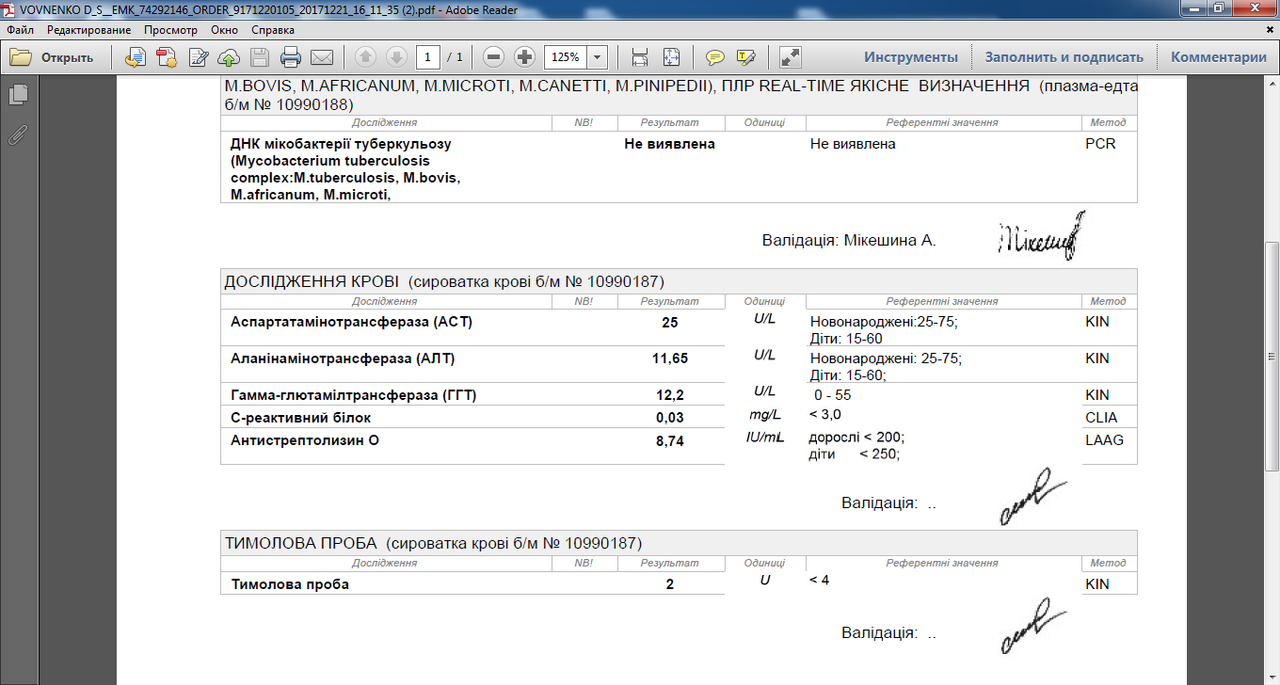Image resolution: width=1280 pixels, height=685 pixels.
Task: Click the fit width scrolling icon
Action: click(640, 57)
